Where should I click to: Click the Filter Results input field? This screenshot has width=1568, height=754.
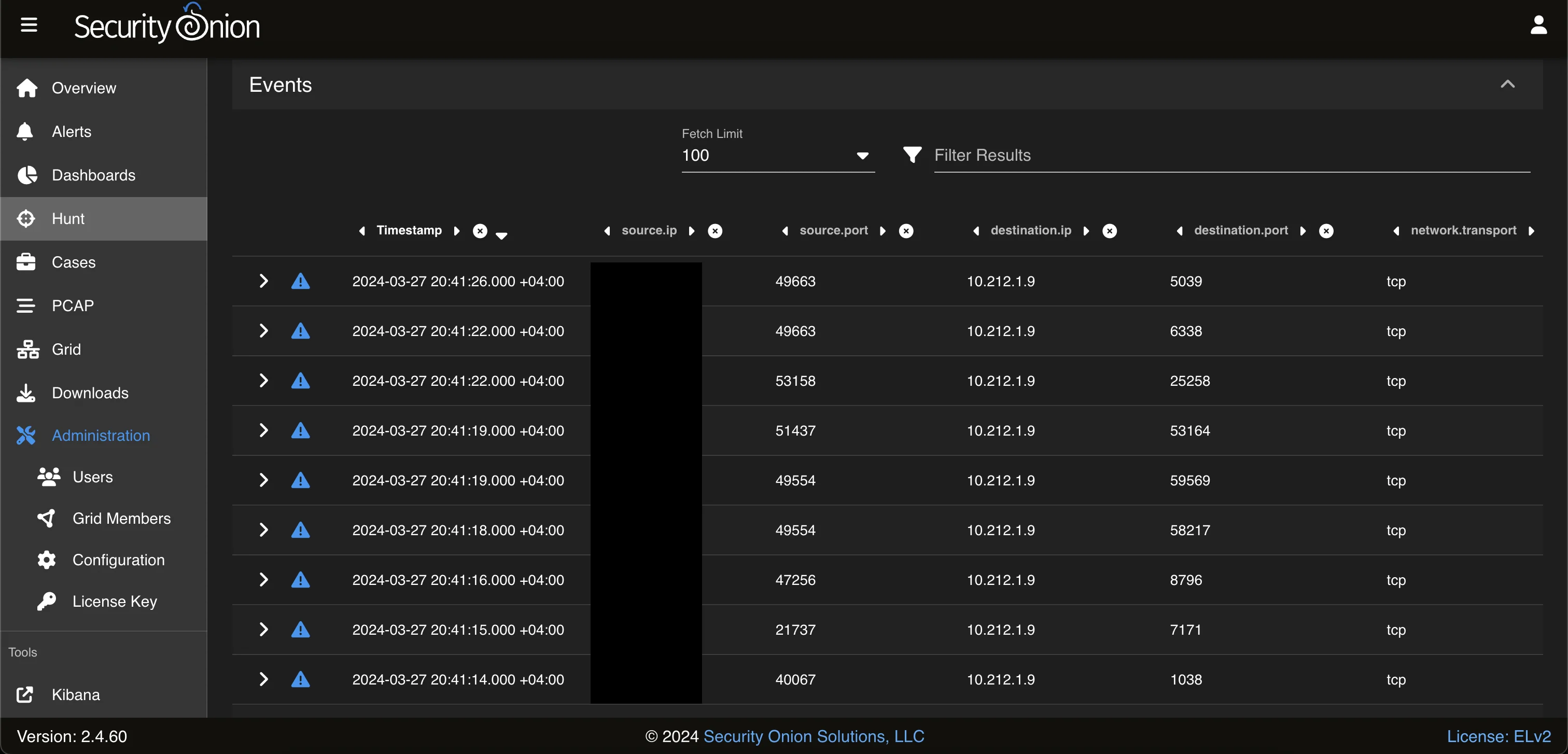click(1232, 155)
